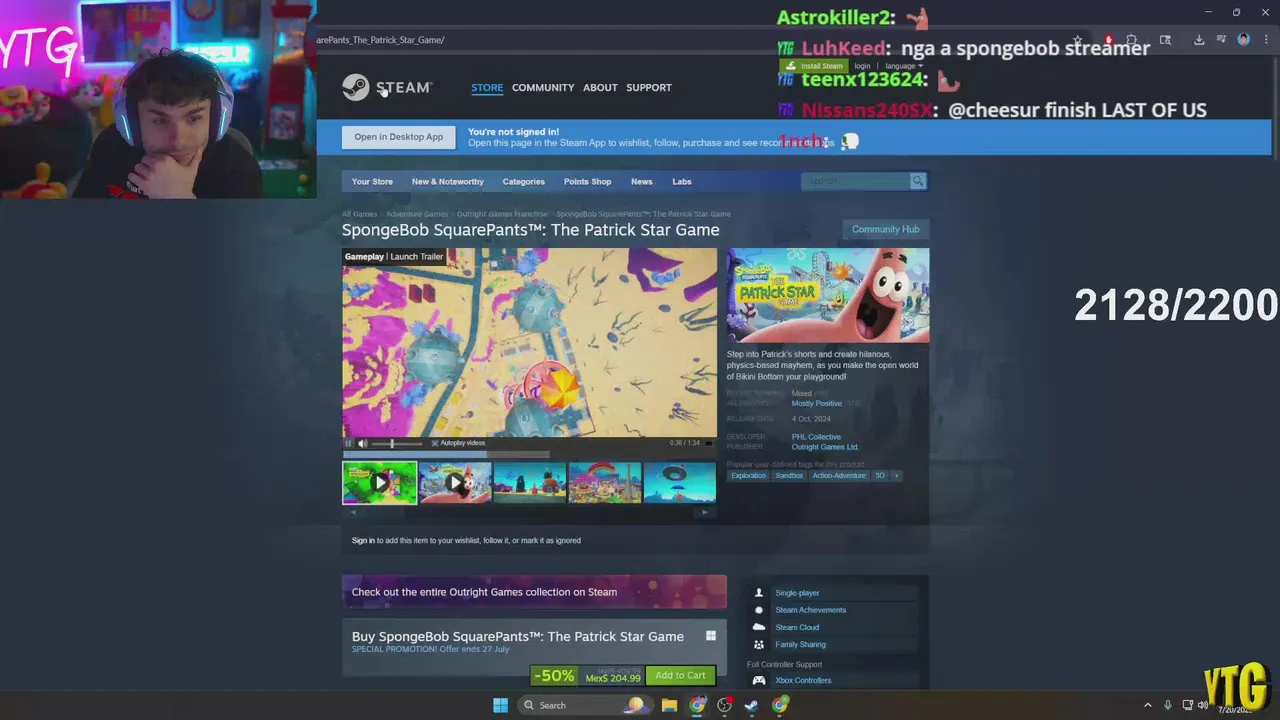Adjust the video volume slider
Screen dimensions: 1280x720
(398, 443)
